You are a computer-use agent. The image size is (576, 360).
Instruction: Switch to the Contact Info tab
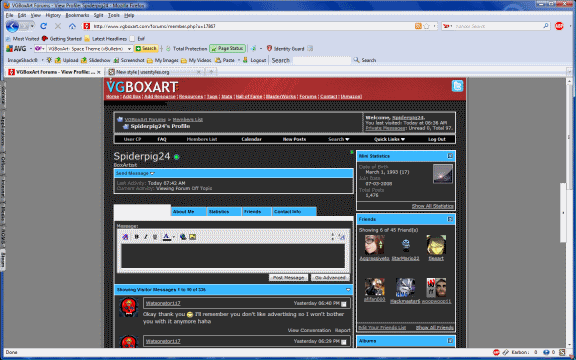[294, 212]
